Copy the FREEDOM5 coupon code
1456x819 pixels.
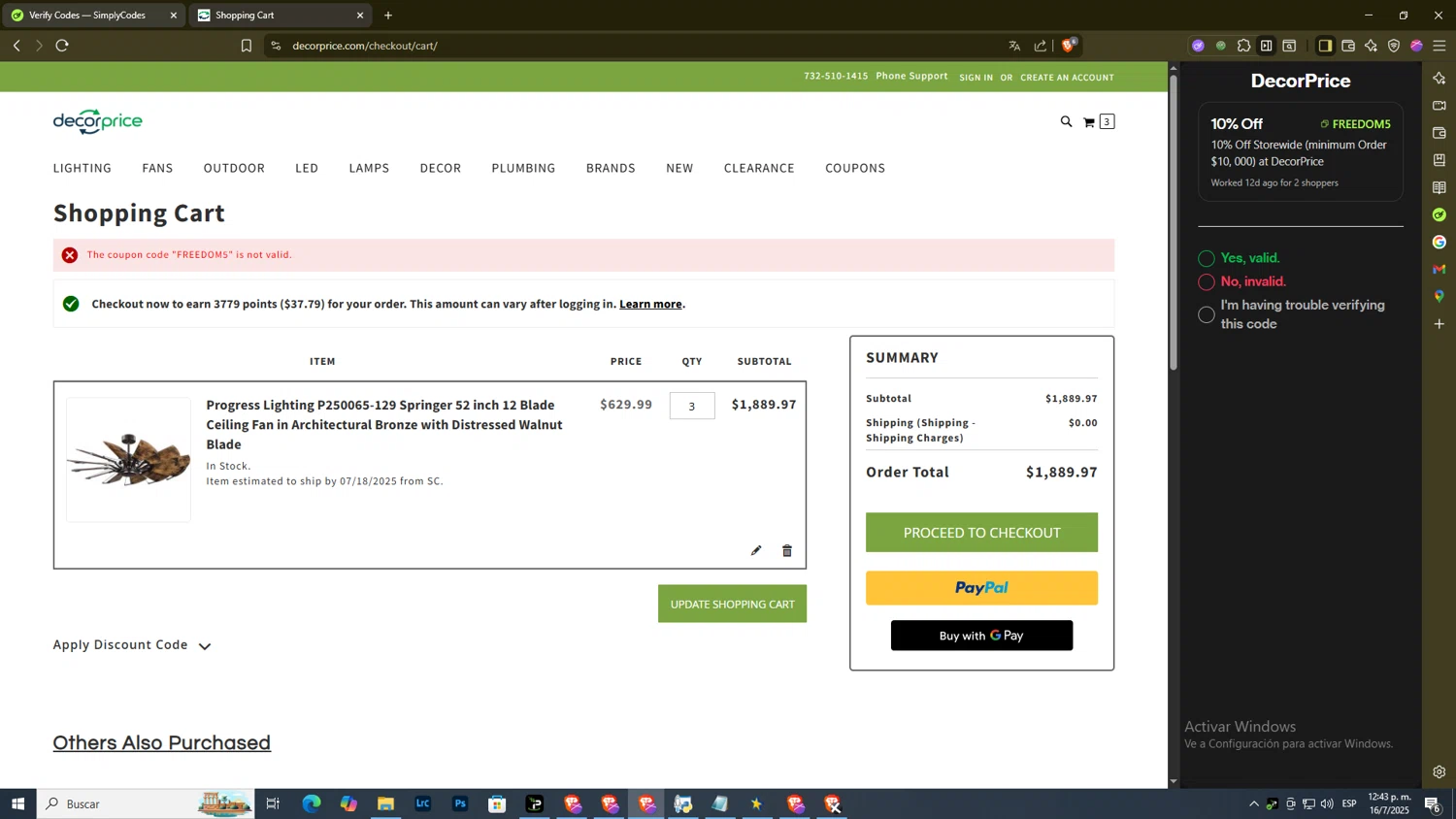1355,124
